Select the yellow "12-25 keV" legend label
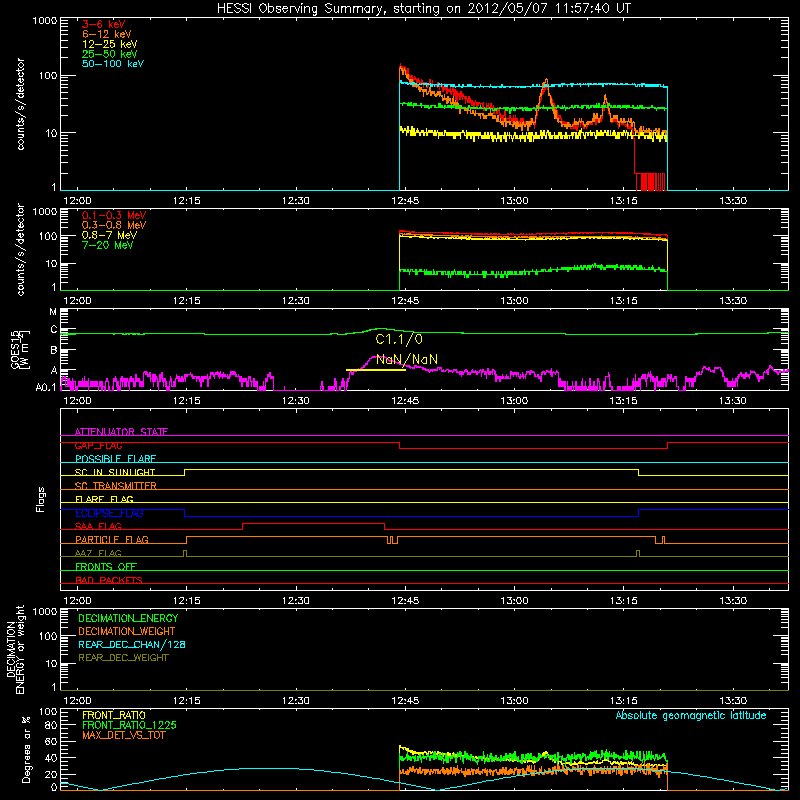800x800 pixels. point(110,44)
